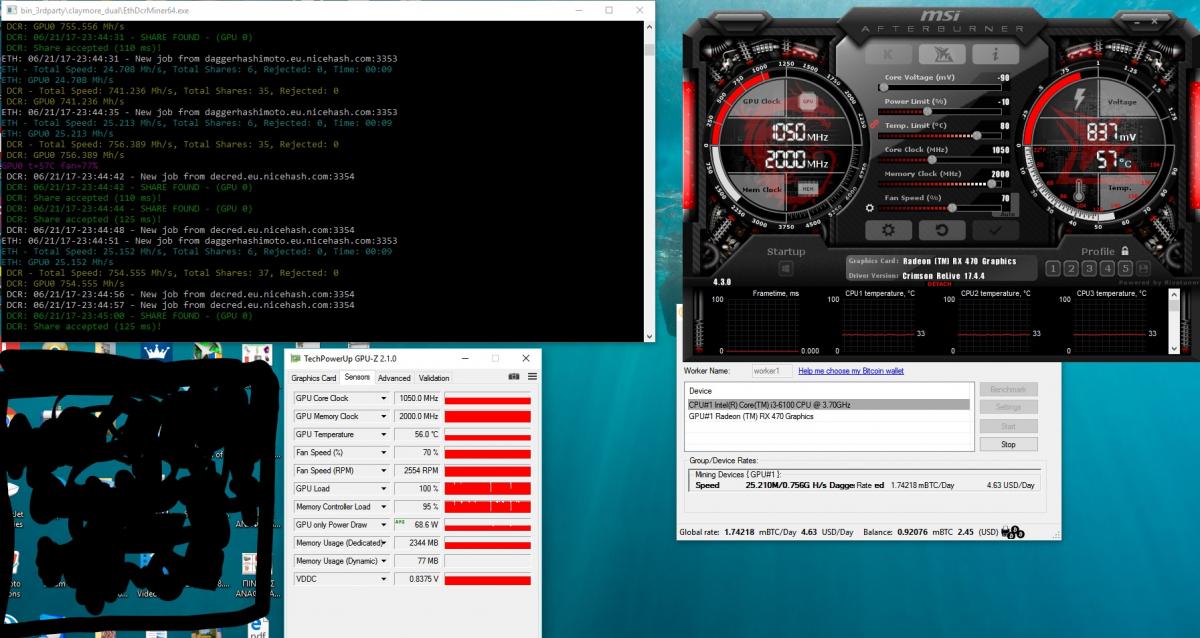Image resolution: width=1200 pixels, height=638 pixels.
Task: Adjust the Temp. Limit slider
Action: pyautogui.click(x=938, y=135)
